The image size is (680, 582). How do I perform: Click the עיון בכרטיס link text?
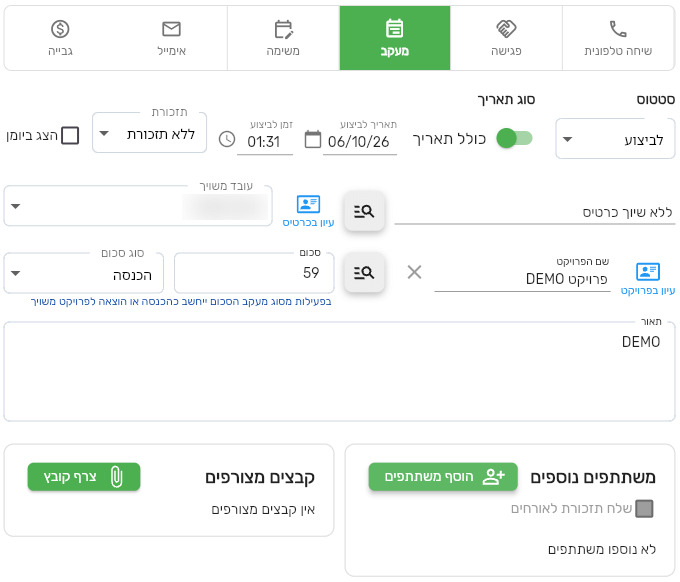308,222
